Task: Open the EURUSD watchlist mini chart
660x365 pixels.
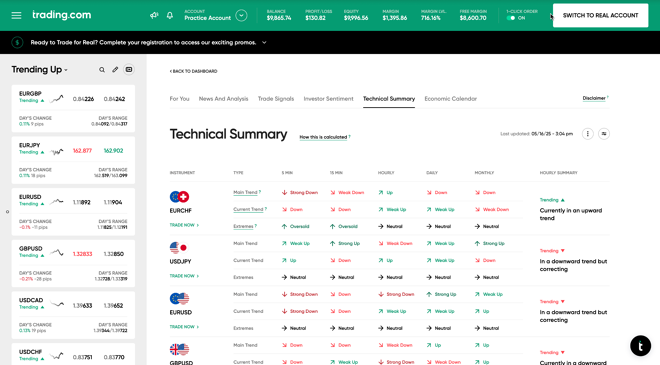Action: pos(56,202)
